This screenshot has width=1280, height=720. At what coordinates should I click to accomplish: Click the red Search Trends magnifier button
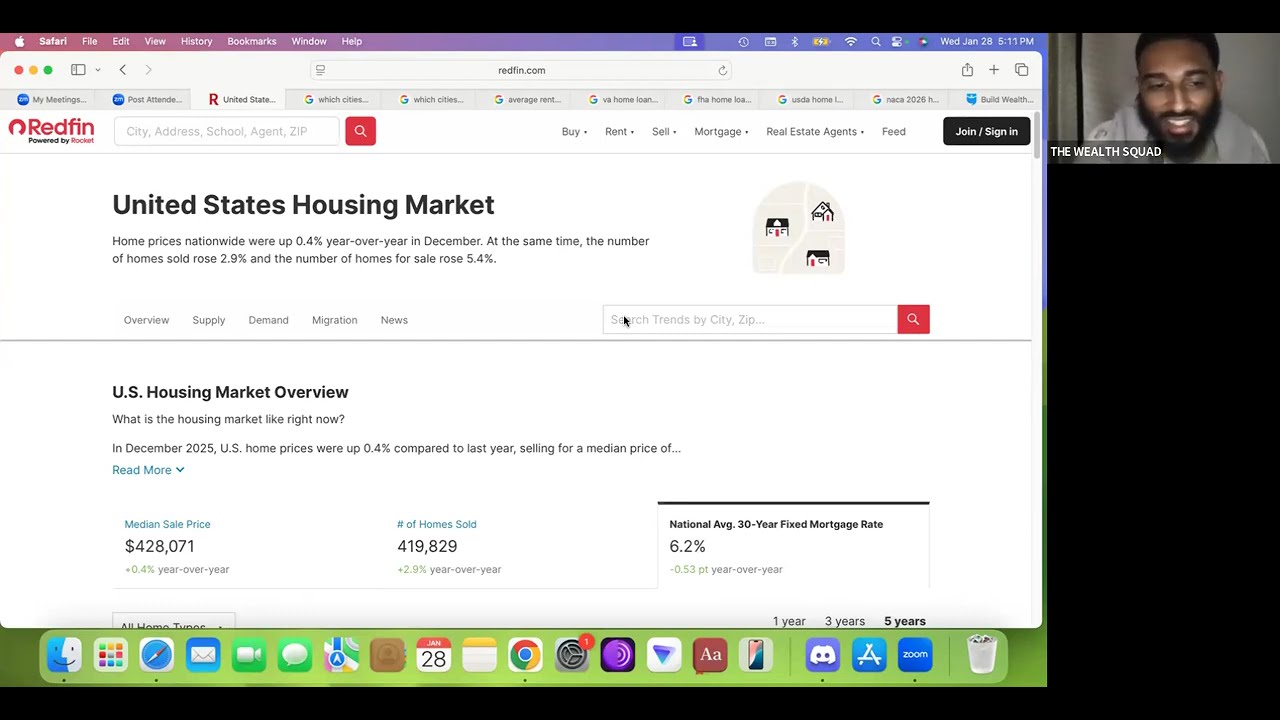tap(913, 319)
